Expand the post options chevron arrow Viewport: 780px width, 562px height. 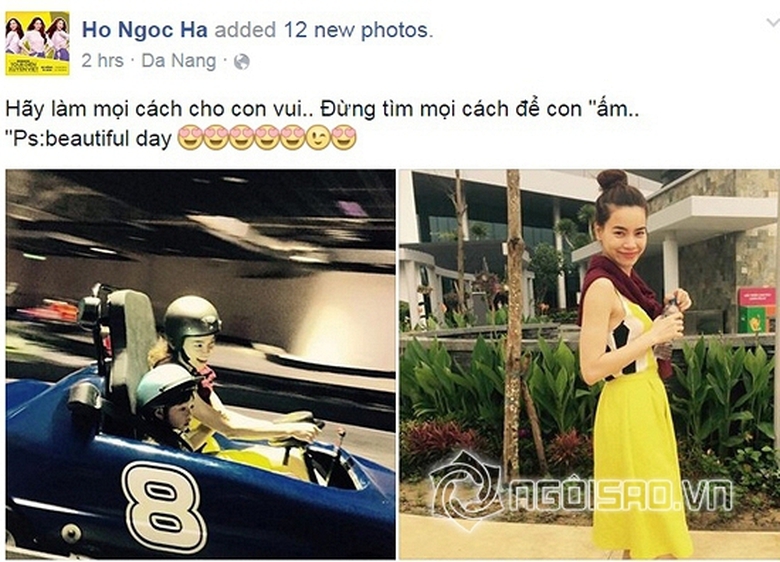point(773,21)
